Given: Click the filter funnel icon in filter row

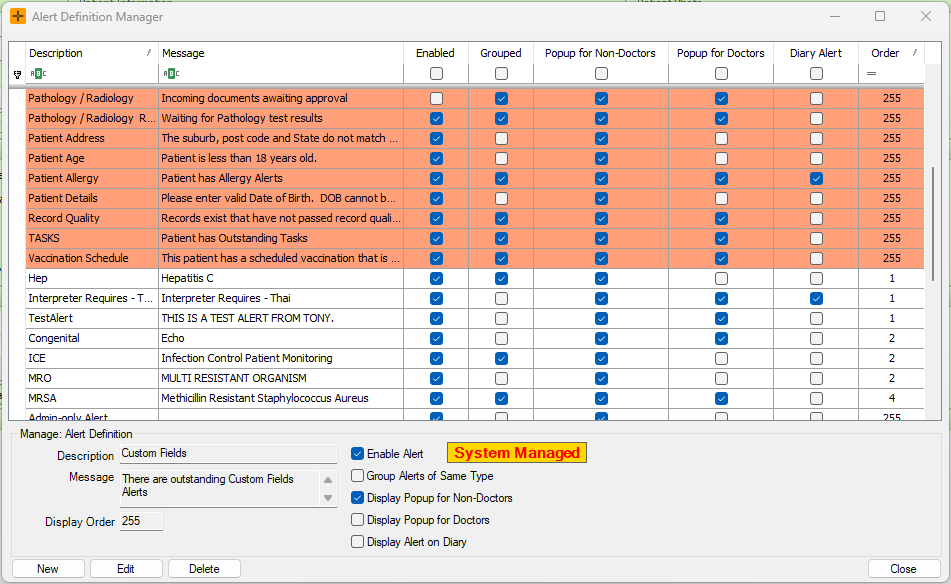Looking at the screenshot, I should coord(17,74).
